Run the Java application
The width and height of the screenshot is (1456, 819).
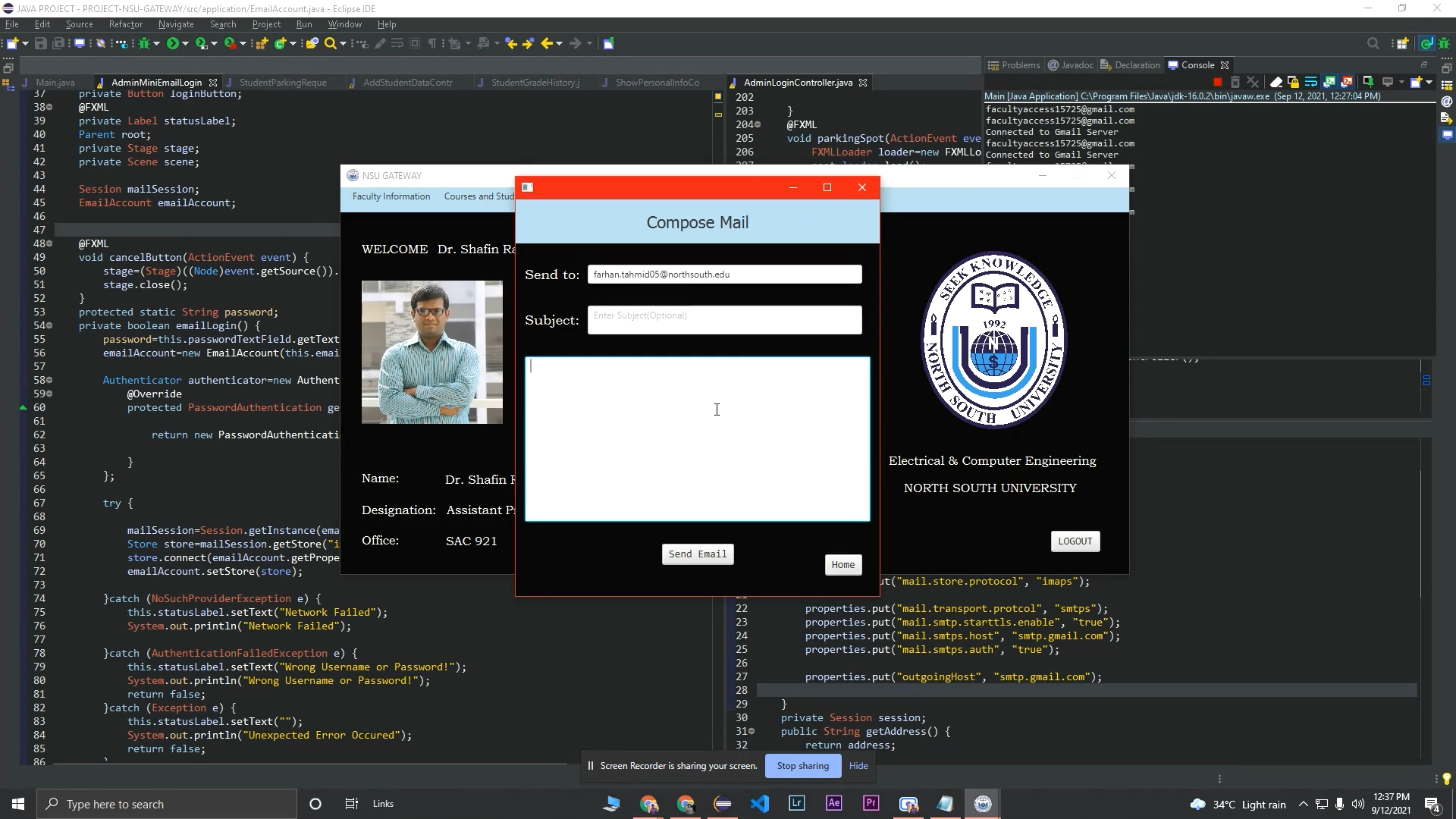[x=173, y=43]
